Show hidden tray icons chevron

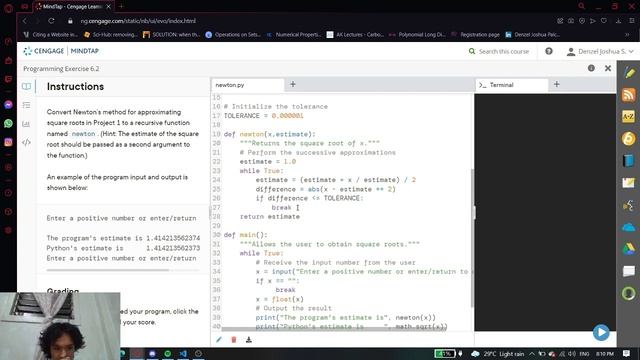coord(532,354)
